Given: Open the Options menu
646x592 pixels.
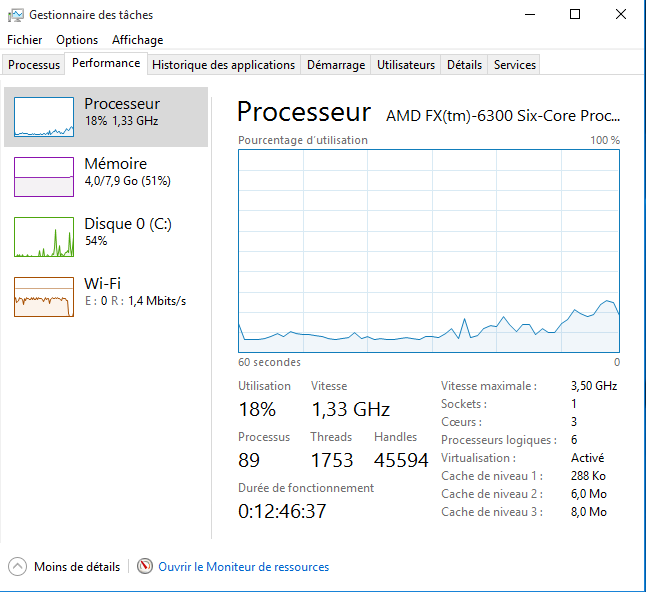Looking at the screenshot, I should (x=77, y=40).
